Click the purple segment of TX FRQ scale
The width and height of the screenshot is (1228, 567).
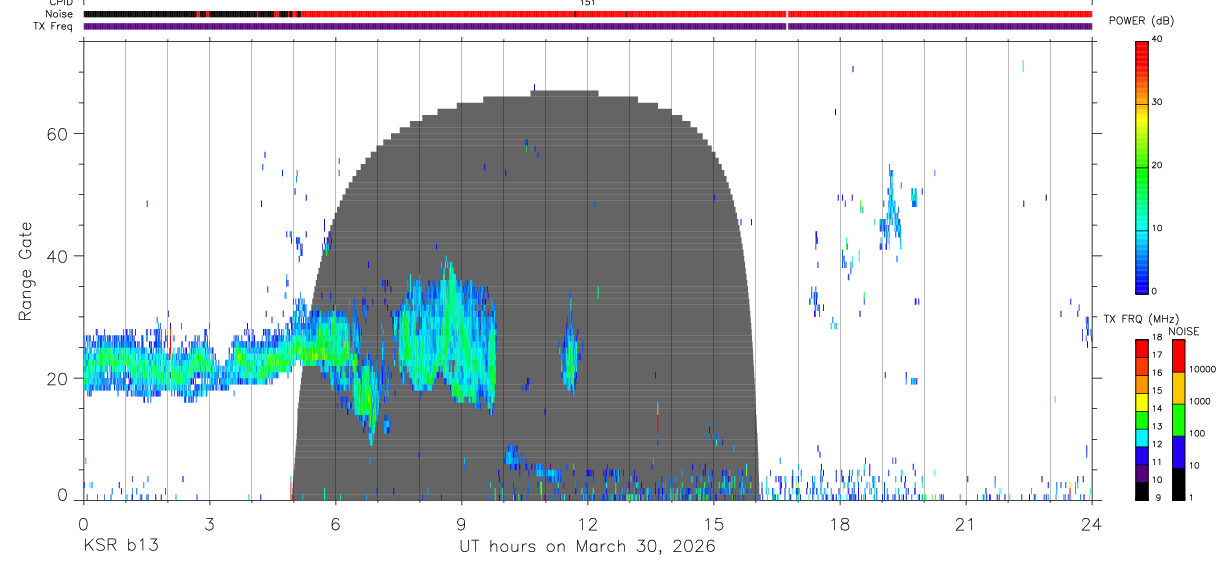[x=1141, y=473]
